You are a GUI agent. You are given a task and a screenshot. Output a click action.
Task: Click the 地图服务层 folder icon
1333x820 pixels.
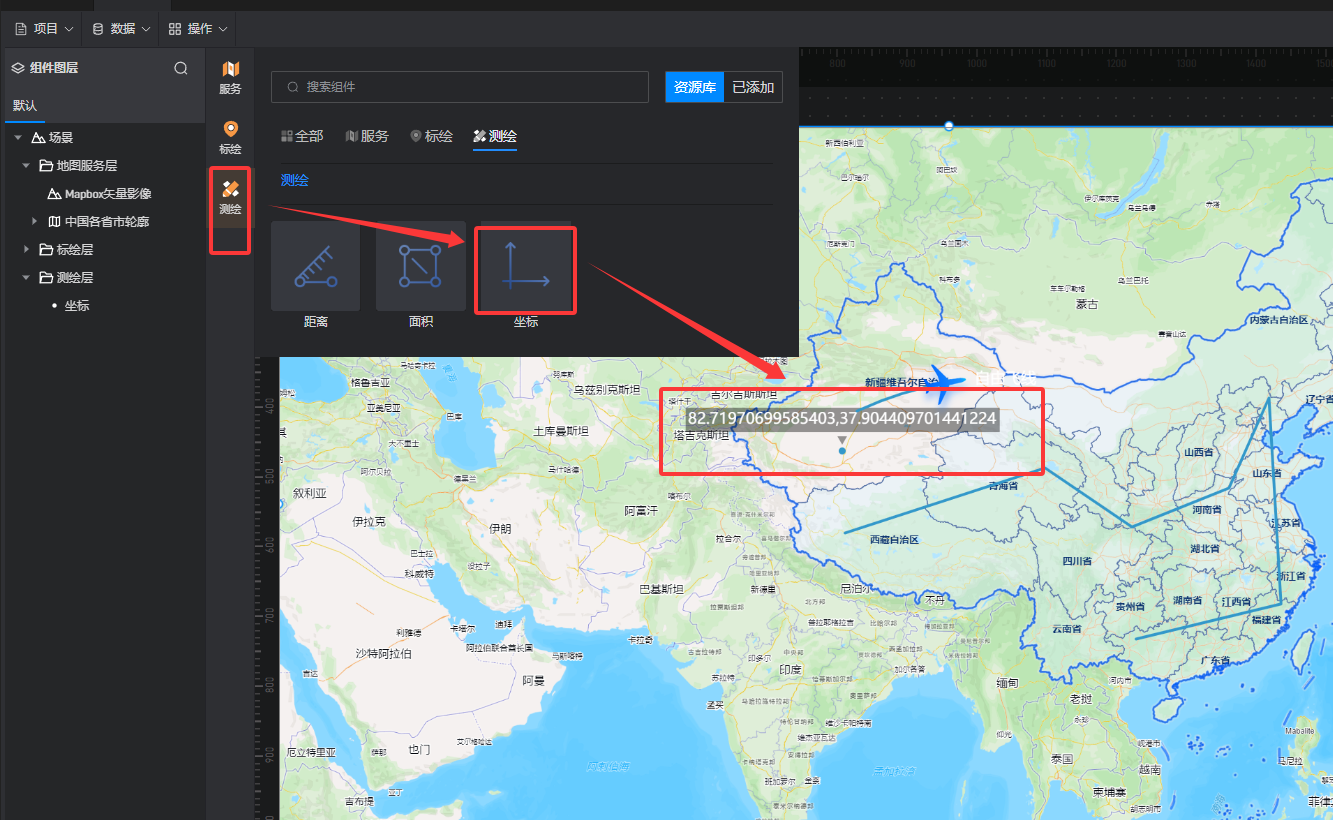[x=46, y=165]
